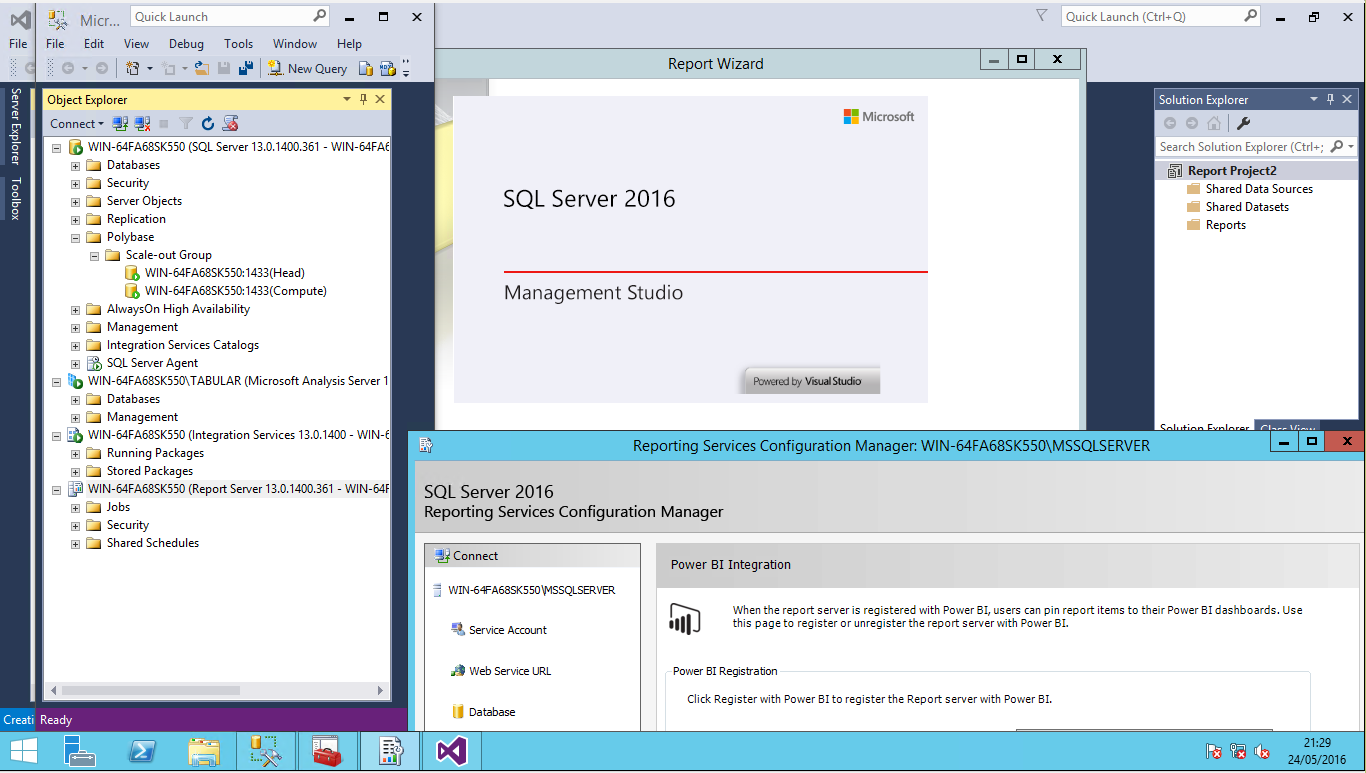
Task: Open PowerShell from the taskbar
Action: (142, 751)
